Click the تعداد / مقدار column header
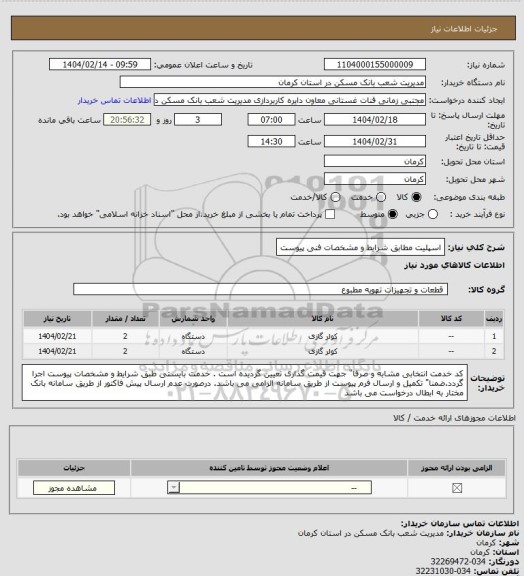This screenshot has width=524, height=576. point(125,319)
